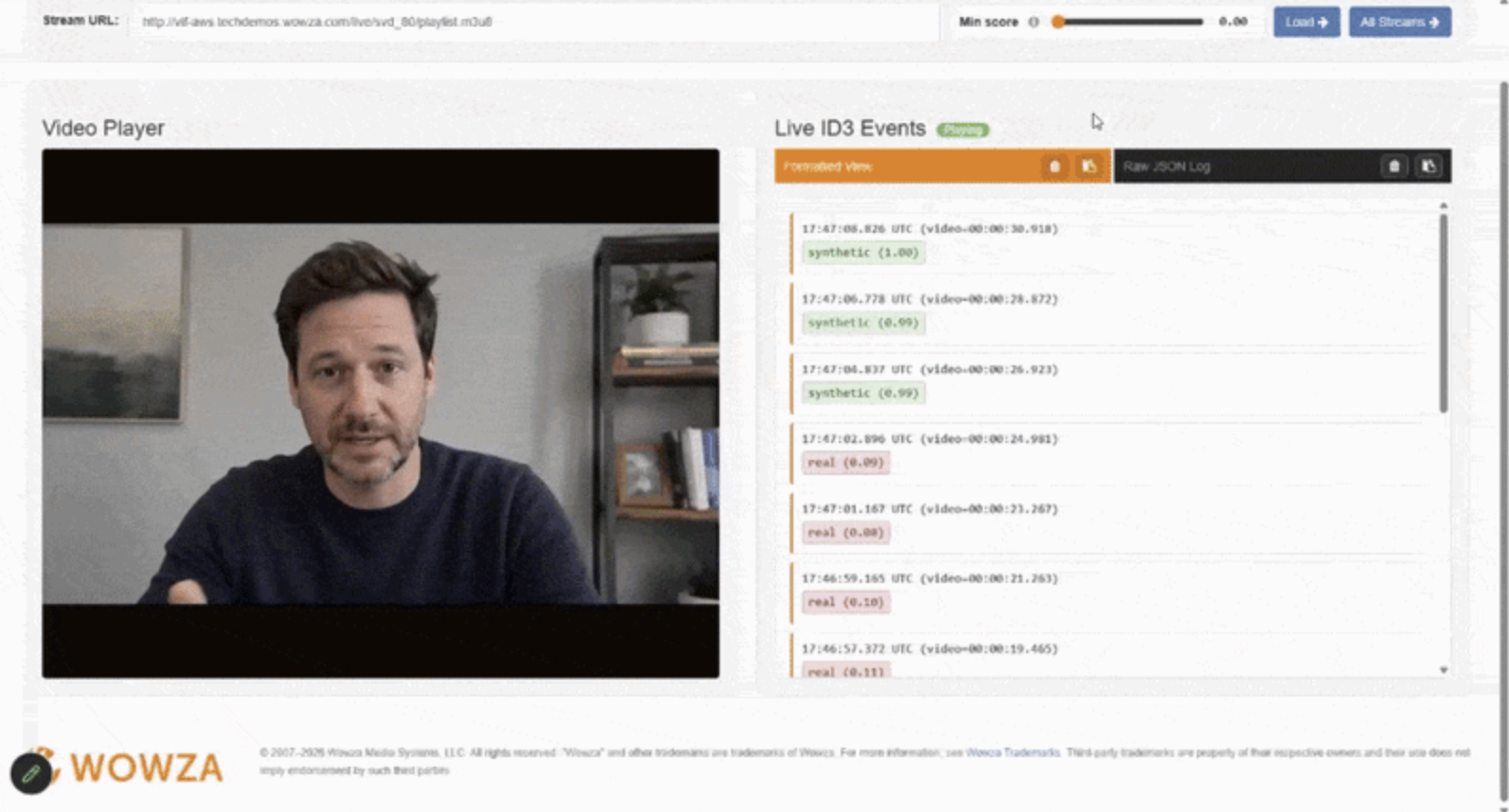The height and width of the screenshot is (812, 1509).
Task: Clear the Formatted View log with its trash icon
Action: pos(1055,167)
